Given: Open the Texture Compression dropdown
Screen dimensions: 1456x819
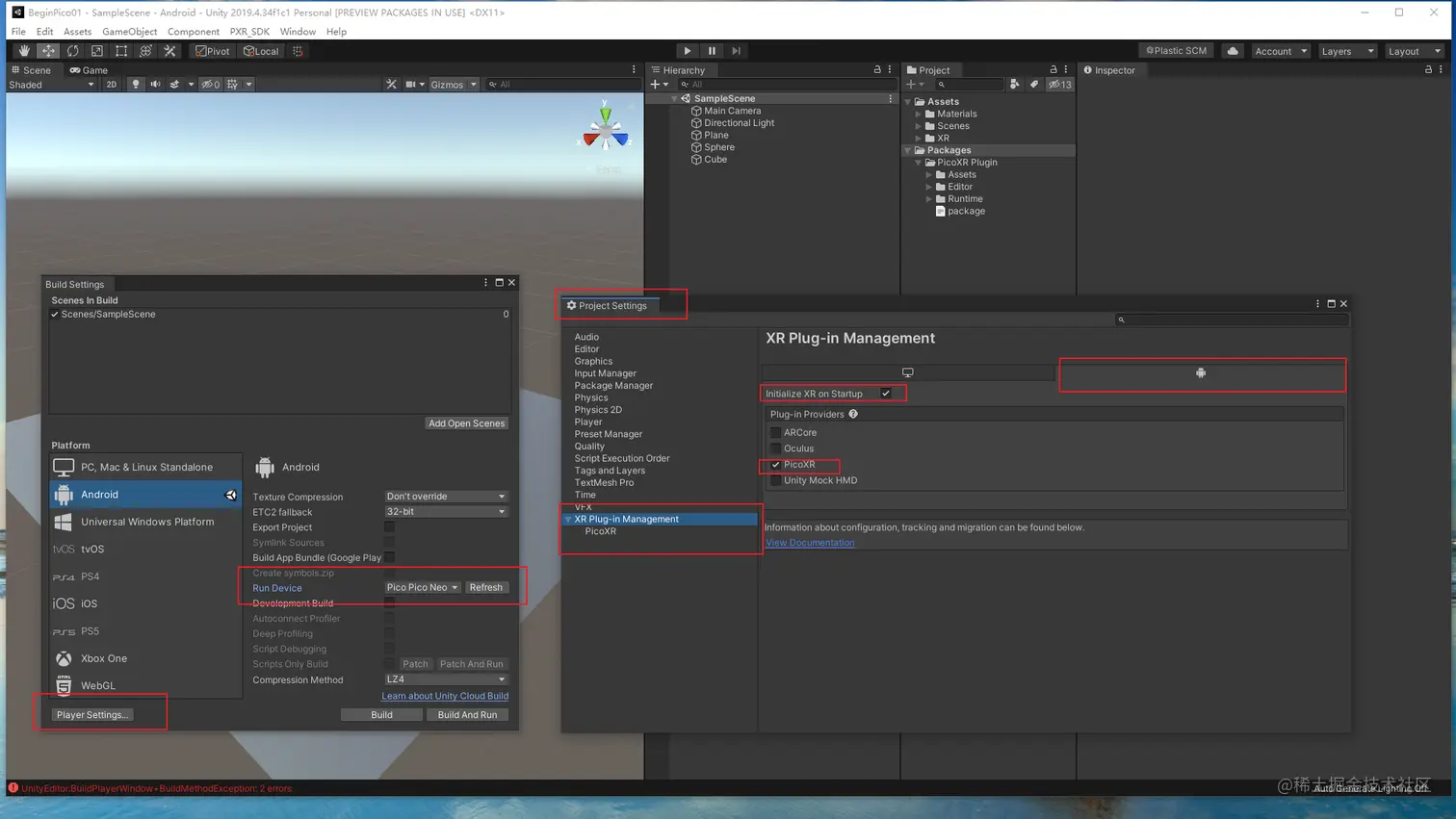Looking at the screenshot, I should coord(446,497).
